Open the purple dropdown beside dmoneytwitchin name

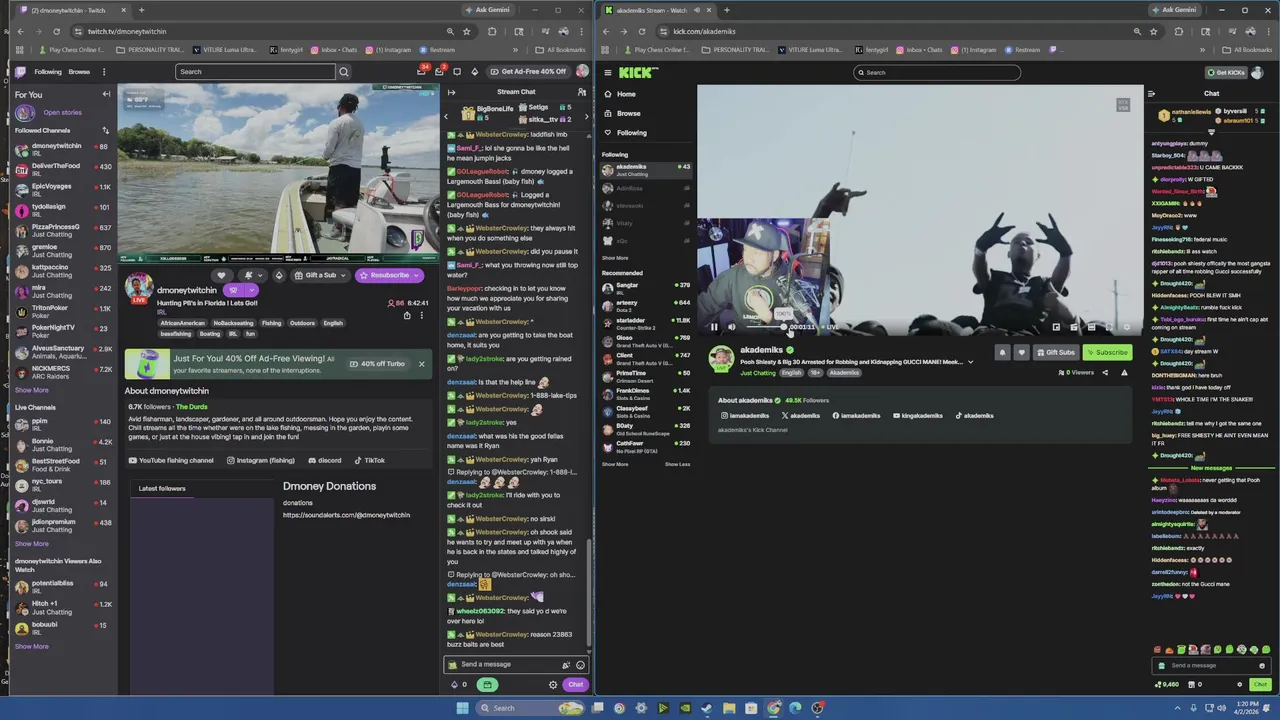tap(252, 290)
